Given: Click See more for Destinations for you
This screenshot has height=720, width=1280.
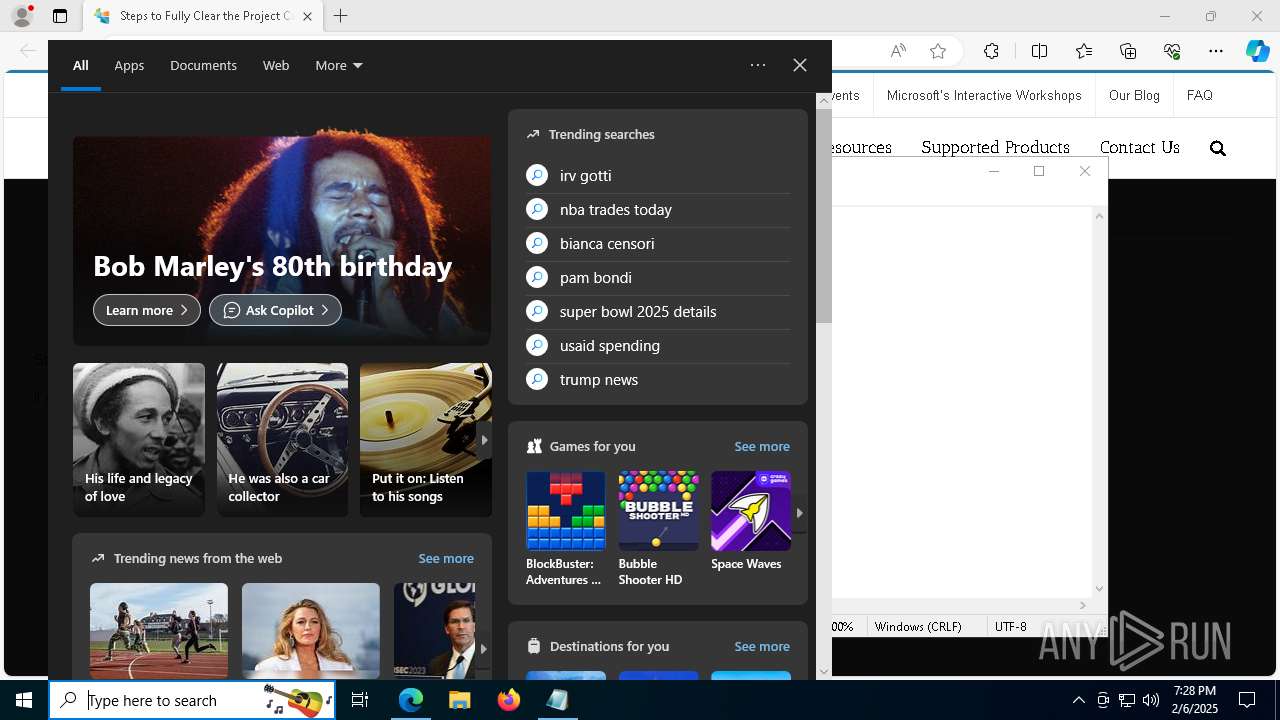Looking at the screenshot, I should [x=762, y=646].
